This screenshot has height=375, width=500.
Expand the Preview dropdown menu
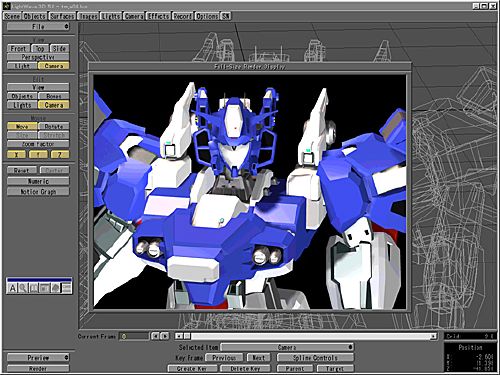point(38,358)
